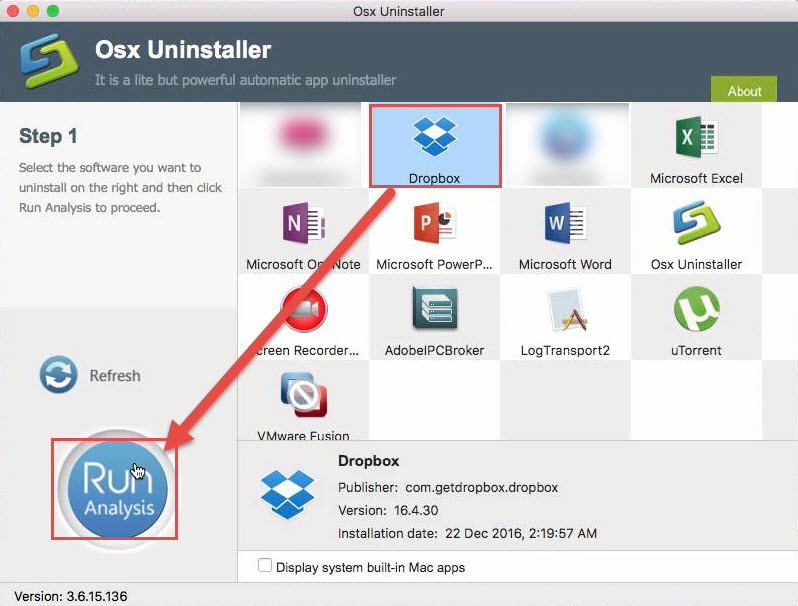Select the blurred blue app tile
The width and height of the screenshot is (798, 606).
click(565, 144)
